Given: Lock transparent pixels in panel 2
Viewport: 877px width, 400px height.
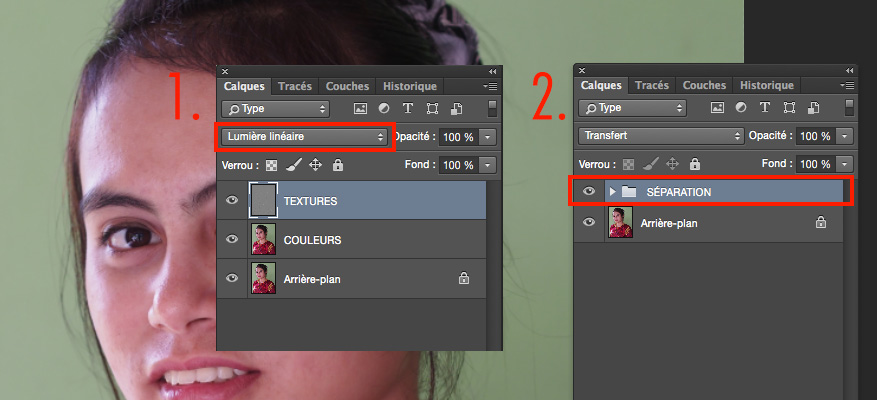Looking at the screenshot, I should (x=628, y=164).
